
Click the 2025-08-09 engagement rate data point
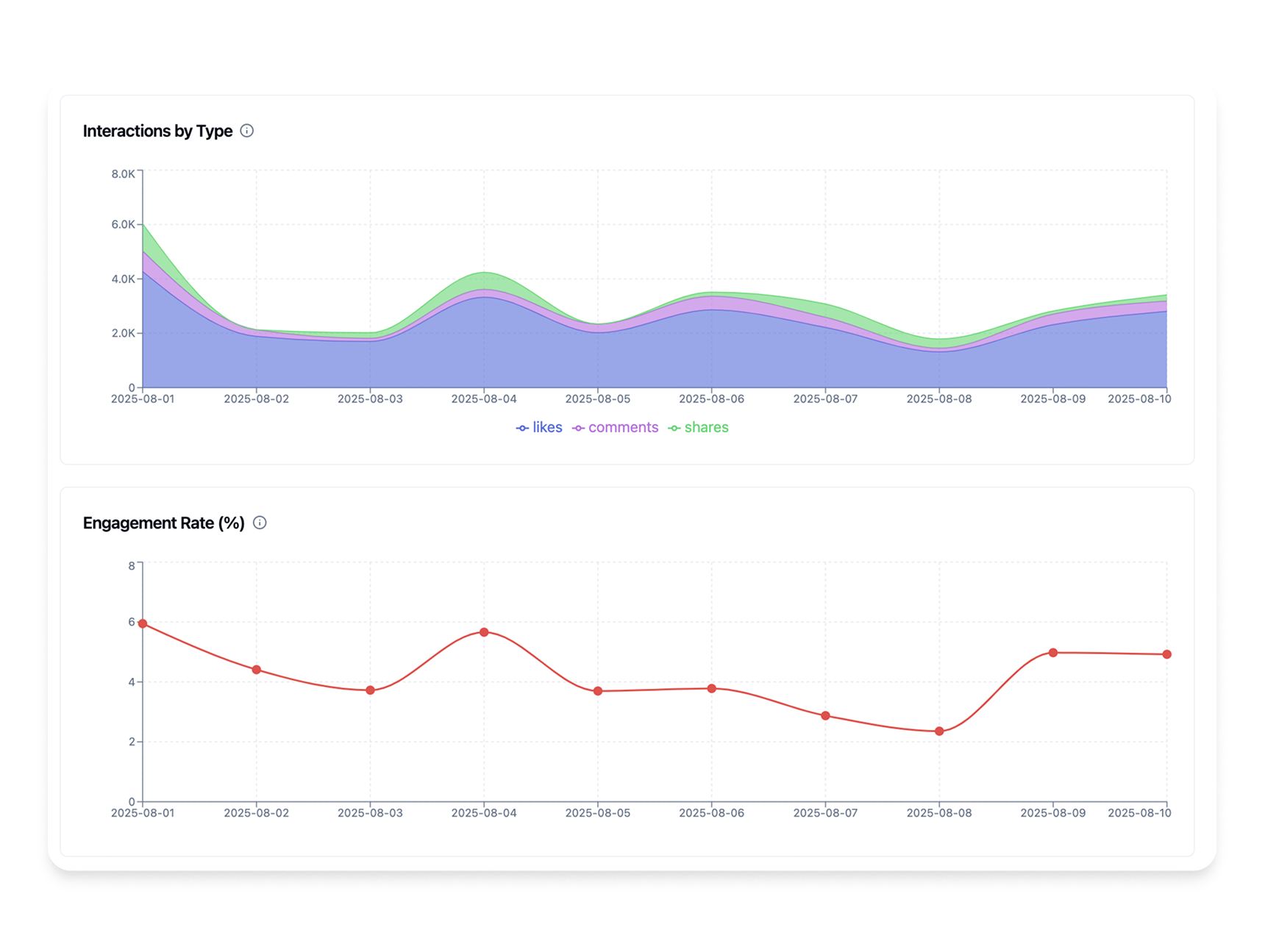pos(1053,653)
